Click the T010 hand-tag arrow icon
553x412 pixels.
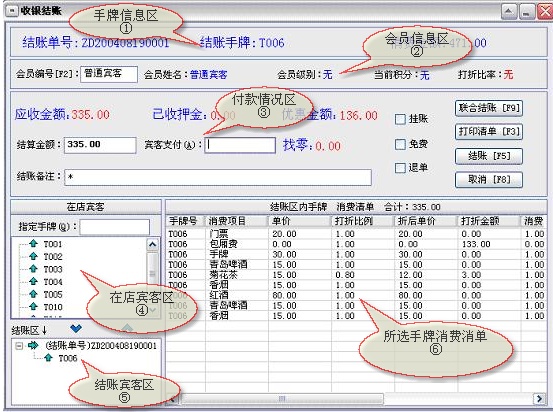[34, 306]
